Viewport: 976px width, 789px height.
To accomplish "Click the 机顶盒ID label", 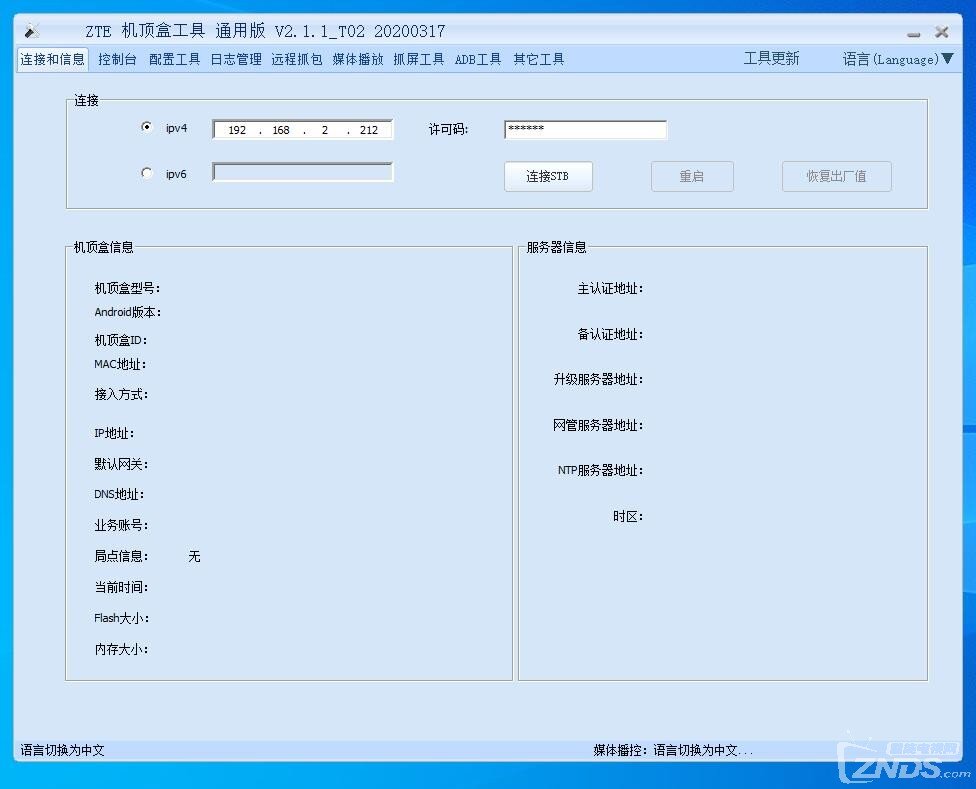I will click(x=121, y=340).
